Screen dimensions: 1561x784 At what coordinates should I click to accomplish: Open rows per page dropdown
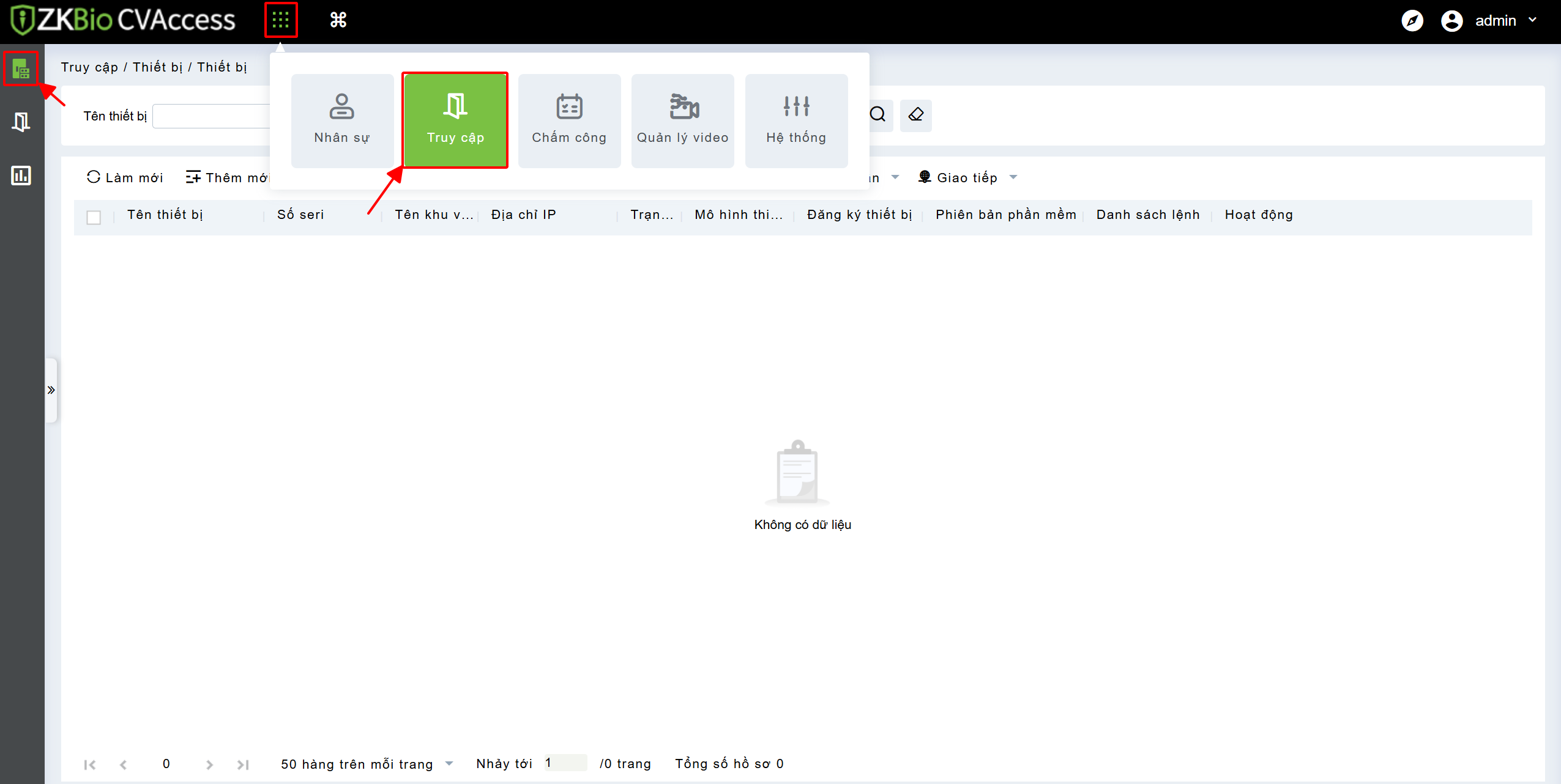pos(367,764)
